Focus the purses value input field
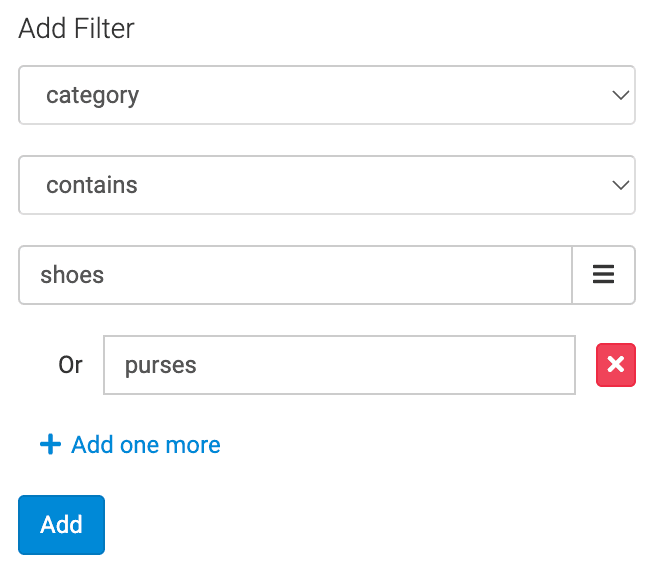This screenshot has height=570, width=656. click(x=339, y=365)
